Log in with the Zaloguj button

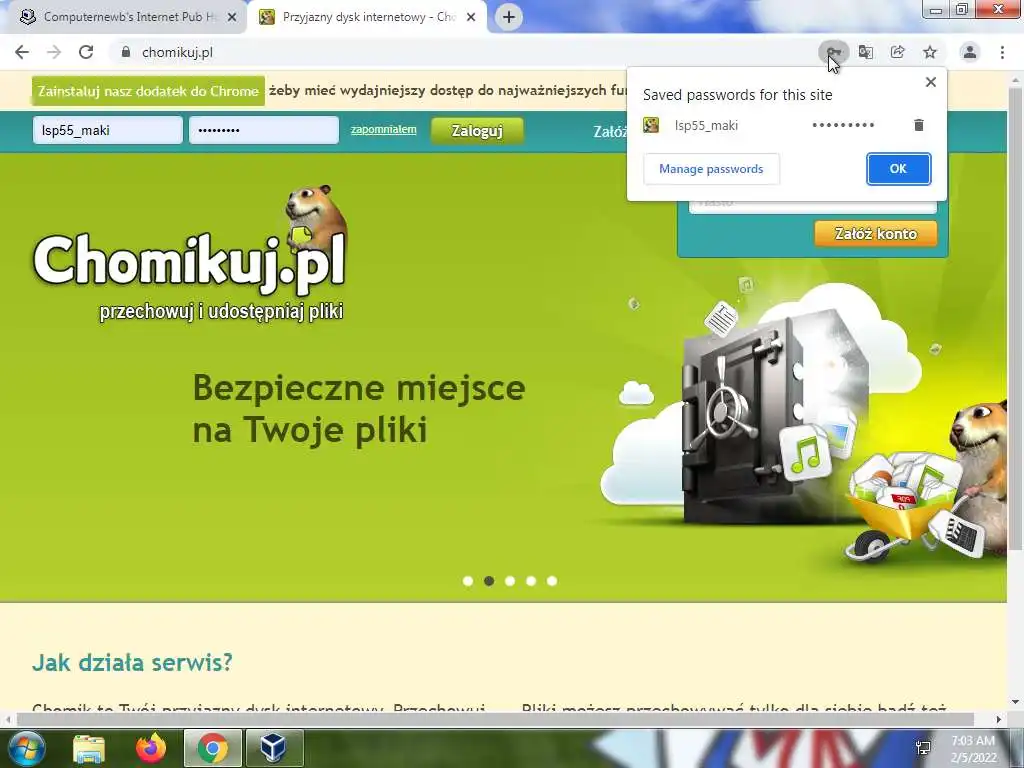coord(477,131)
